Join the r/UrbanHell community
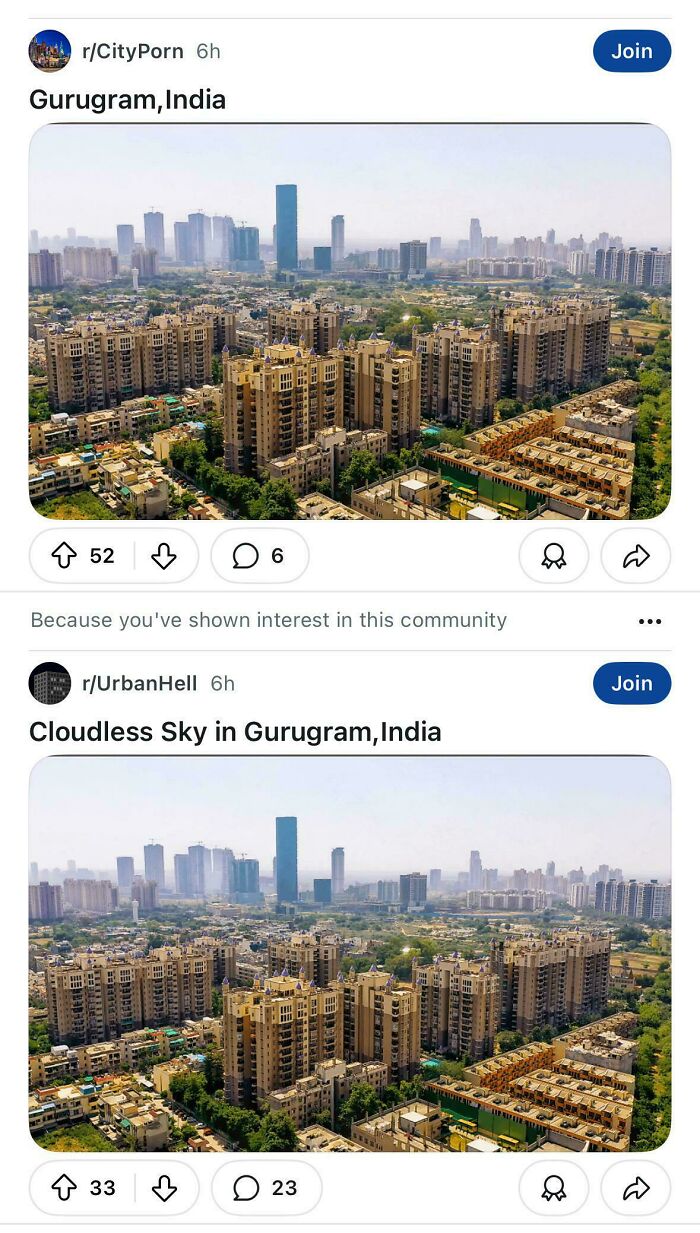This screenshot has width=700, height=1233. 632,683
